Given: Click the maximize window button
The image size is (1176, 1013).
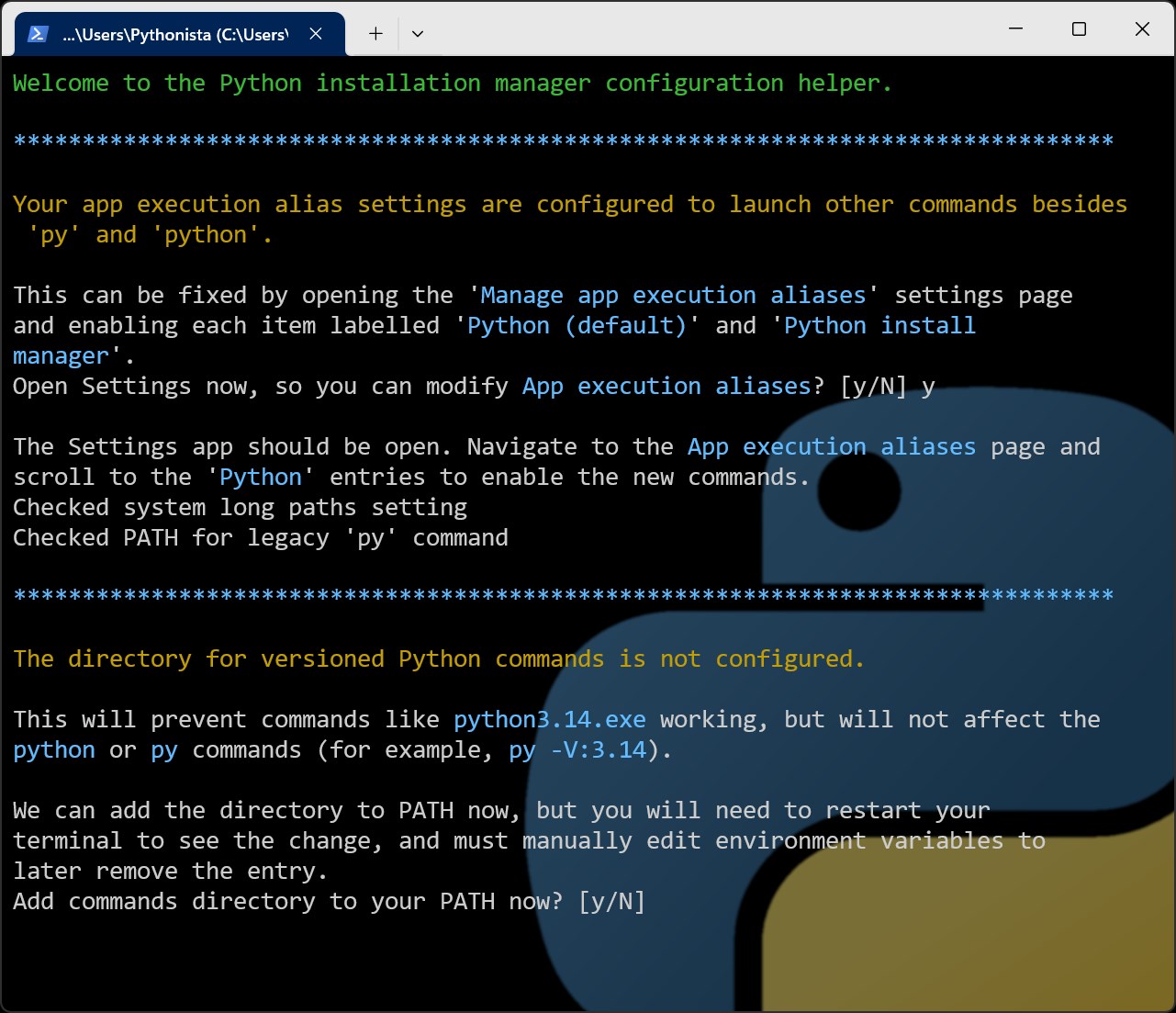Looking at the screenshot, I should coord(1078,29).
